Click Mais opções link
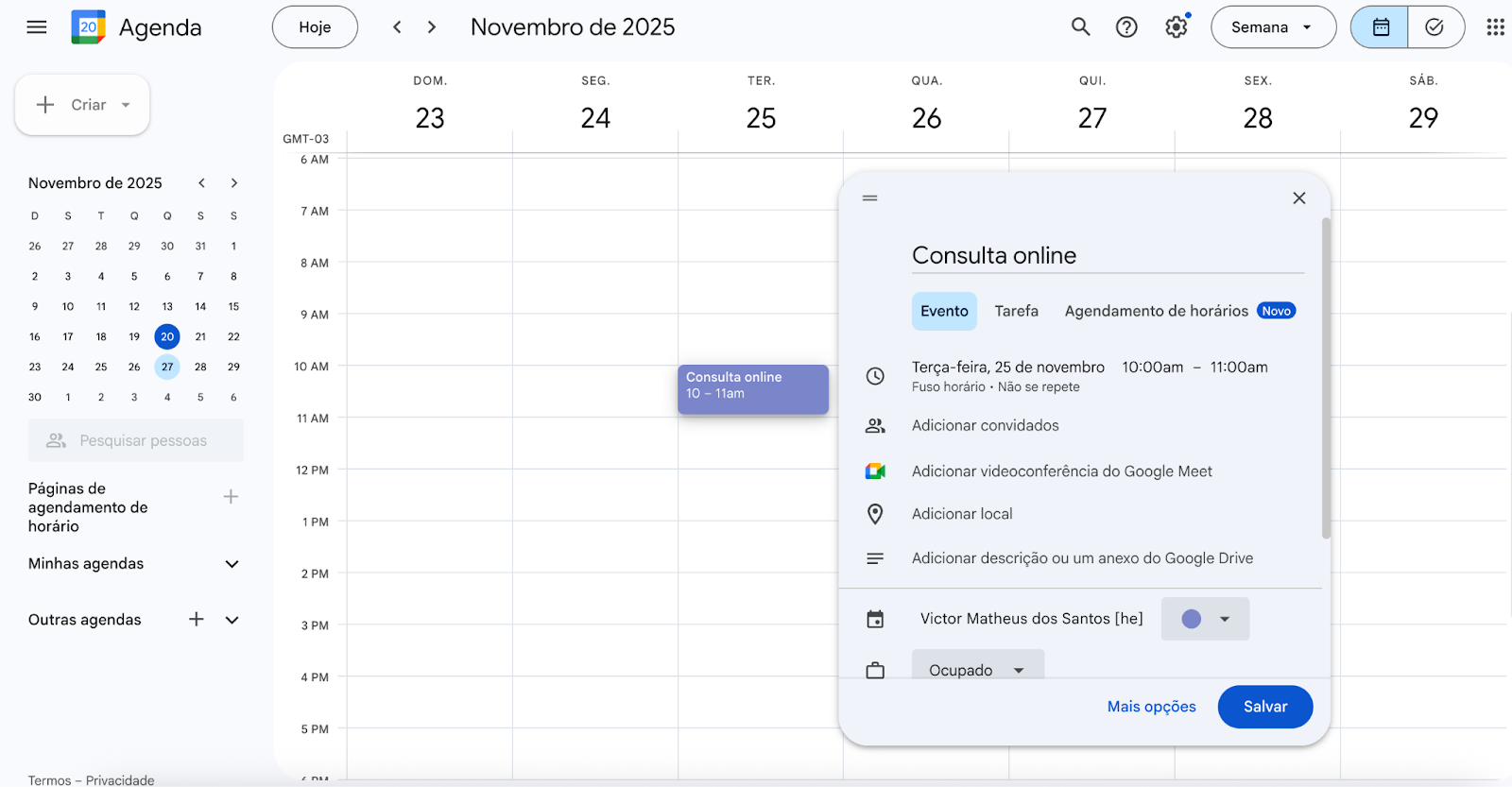Image resolution: width=1512 pixels, height=787 pixels. 1151,707
